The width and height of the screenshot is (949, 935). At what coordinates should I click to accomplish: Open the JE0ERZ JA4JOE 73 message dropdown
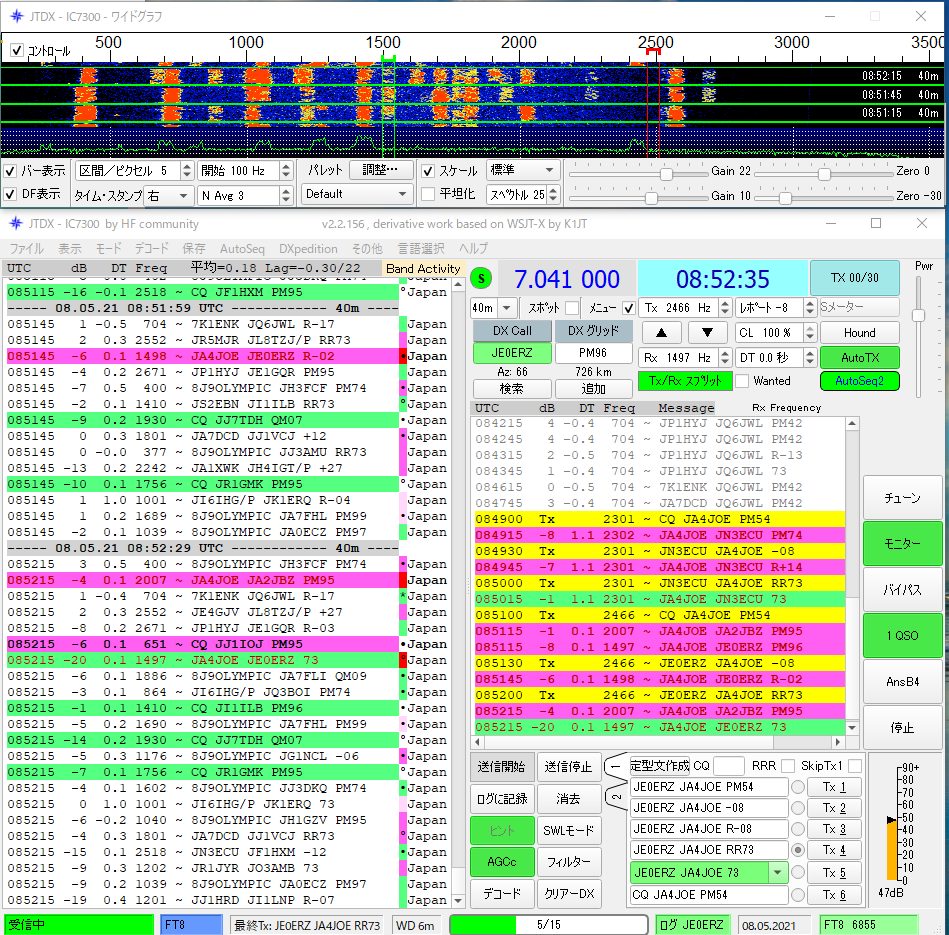click(x=777, y=872)
